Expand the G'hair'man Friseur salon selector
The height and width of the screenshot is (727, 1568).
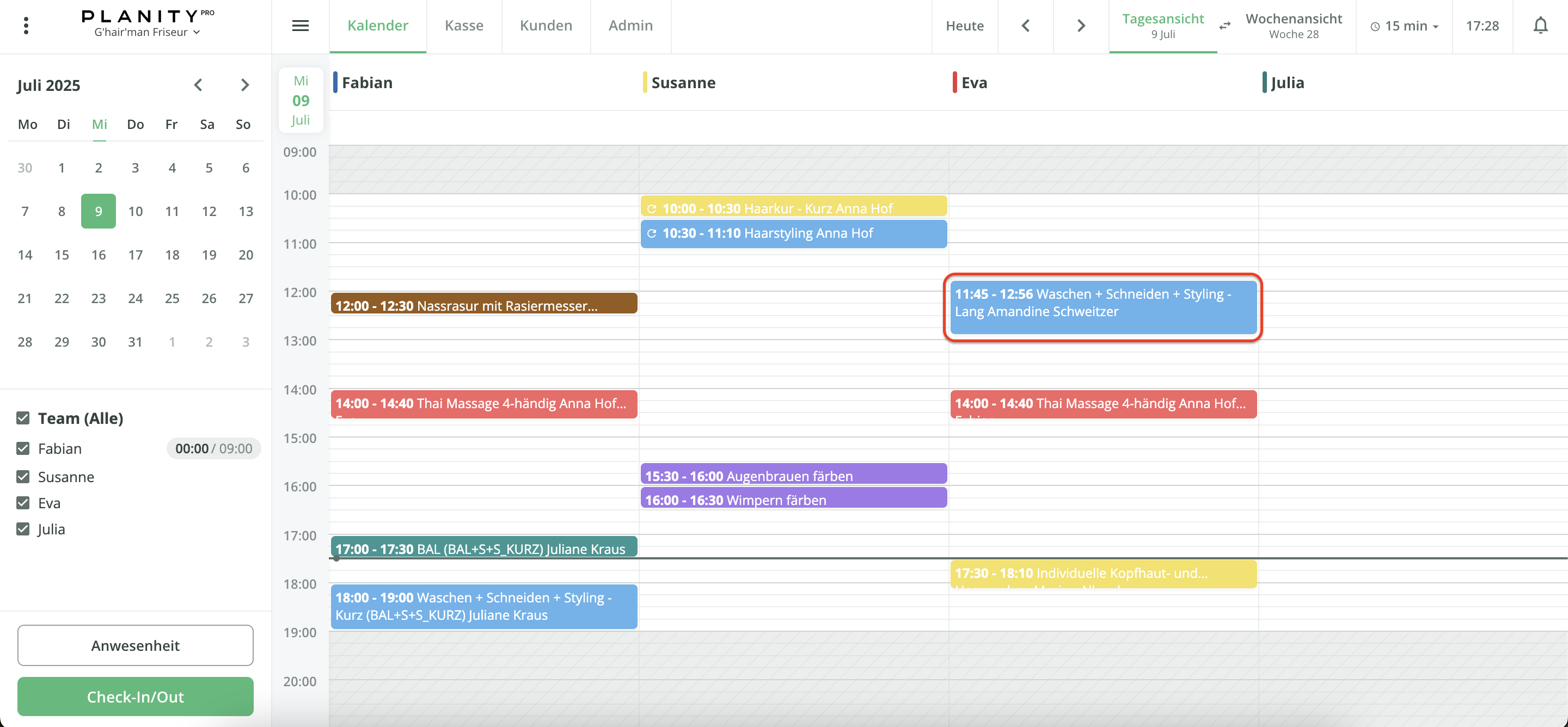146,32
